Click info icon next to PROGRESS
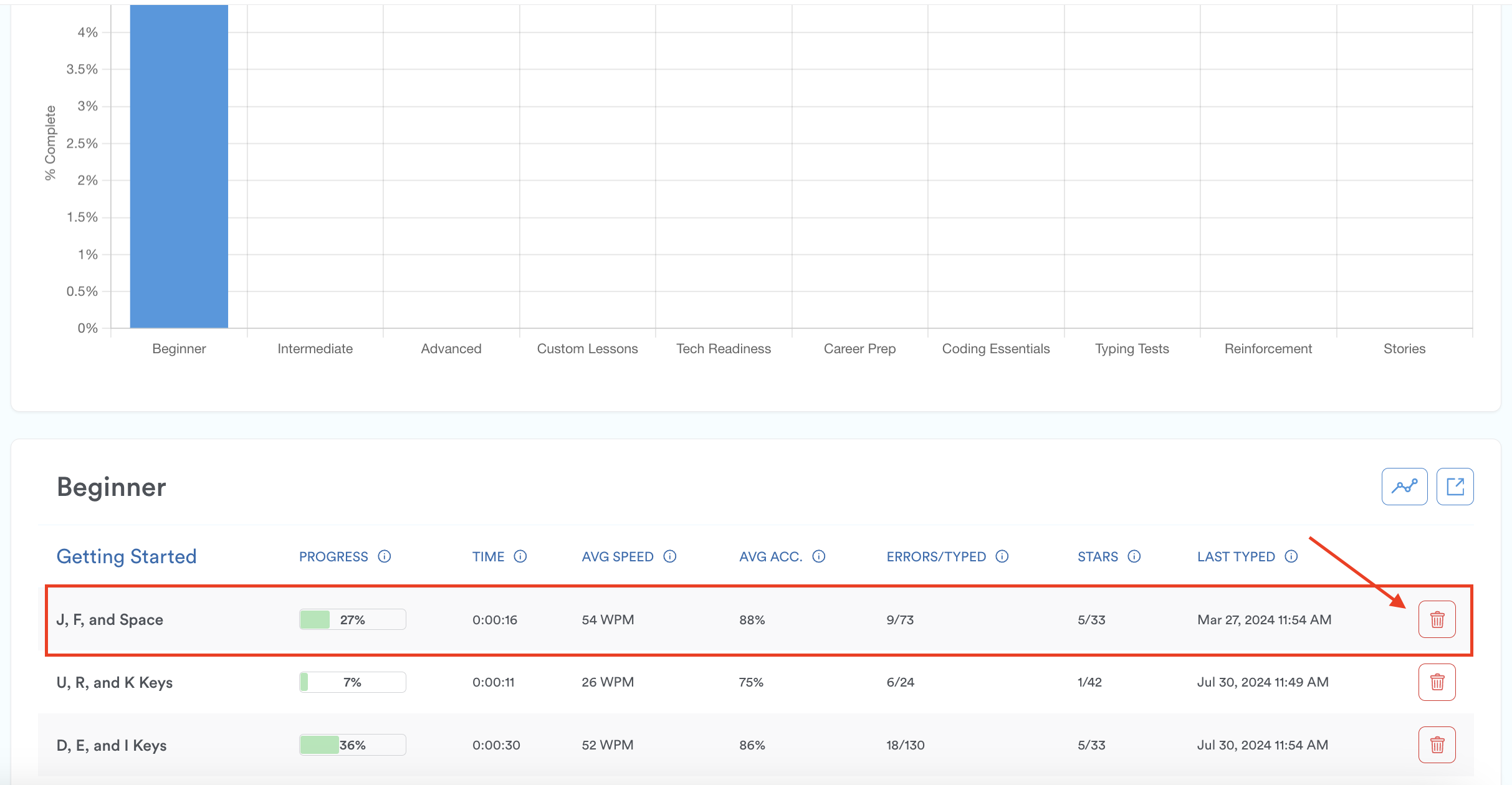Image resolution: width=1512 pixels, height=785 pixels. click(385, 556)
